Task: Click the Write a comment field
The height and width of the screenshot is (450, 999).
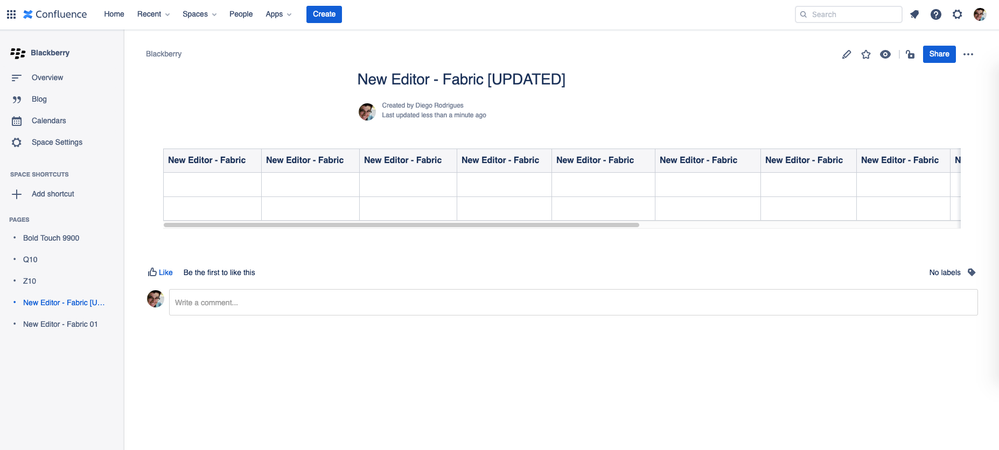Action: (x=573, y=302)
